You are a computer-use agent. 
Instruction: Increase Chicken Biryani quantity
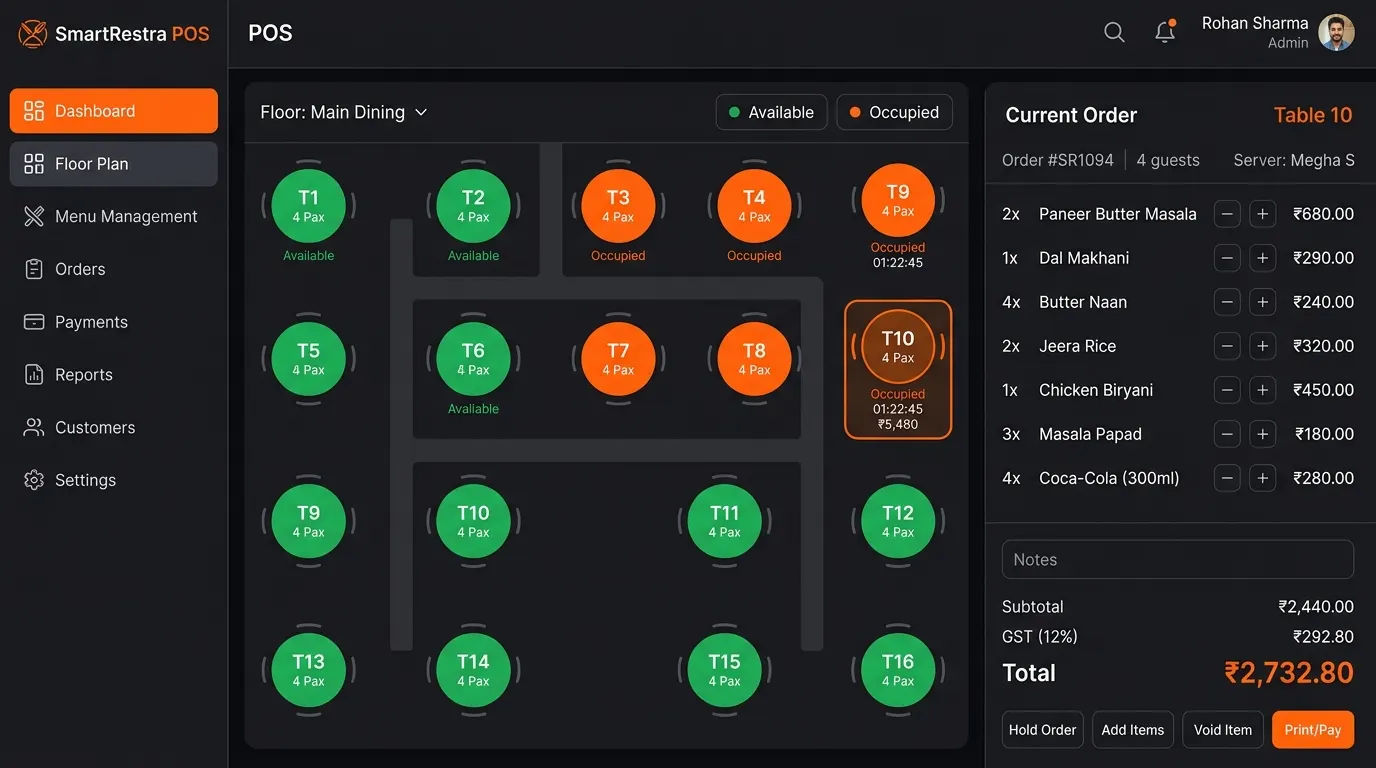coord(1262,390)
